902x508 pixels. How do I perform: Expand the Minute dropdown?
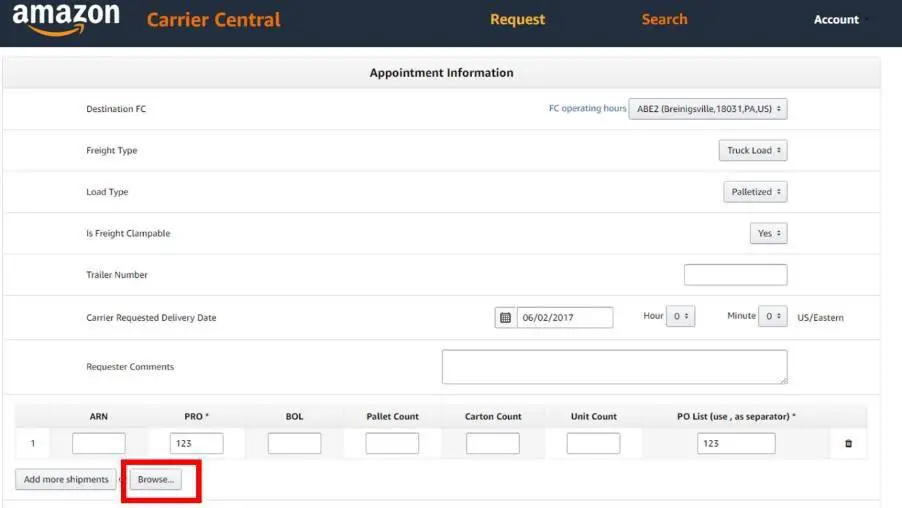click(x=772, y=316)
